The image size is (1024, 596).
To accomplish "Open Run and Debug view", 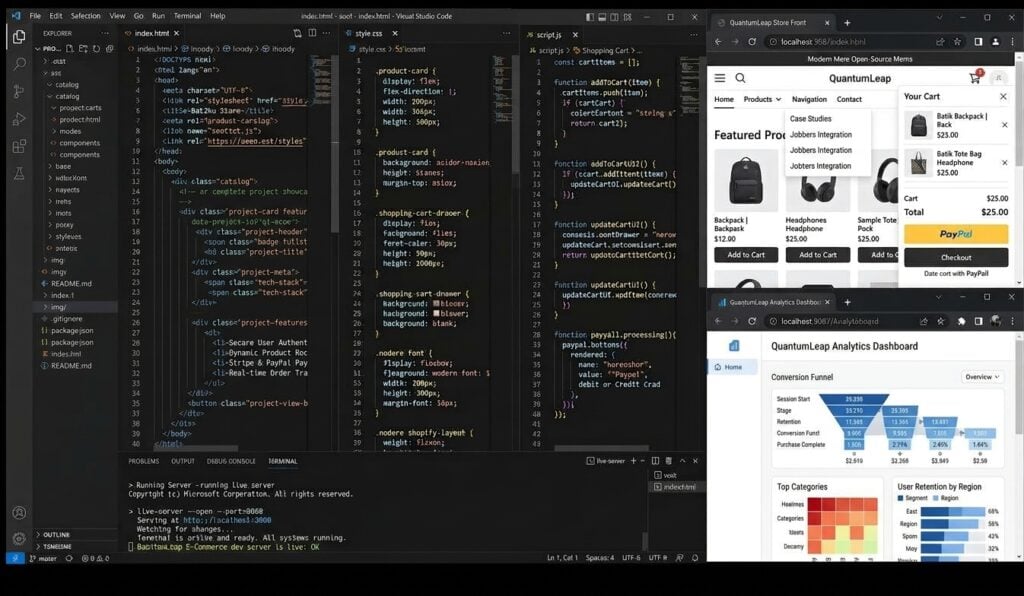I will (19, 119).
